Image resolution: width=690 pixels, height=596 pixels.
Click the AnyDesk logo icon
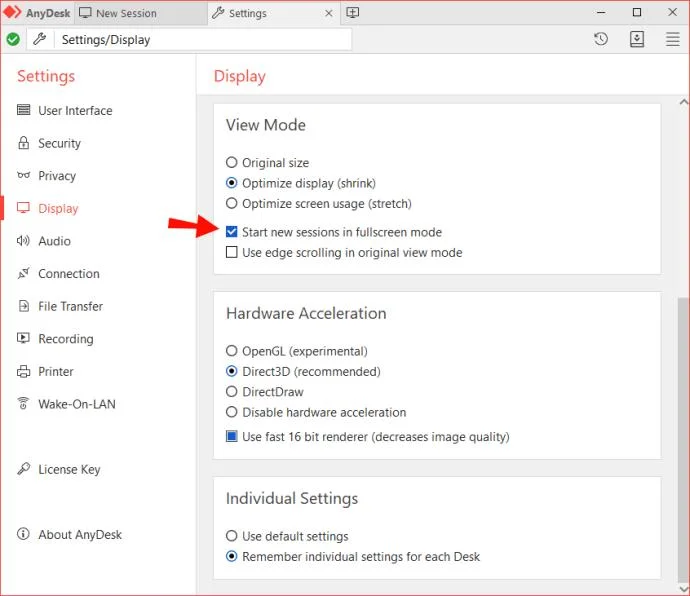click(x=12, y=12)
